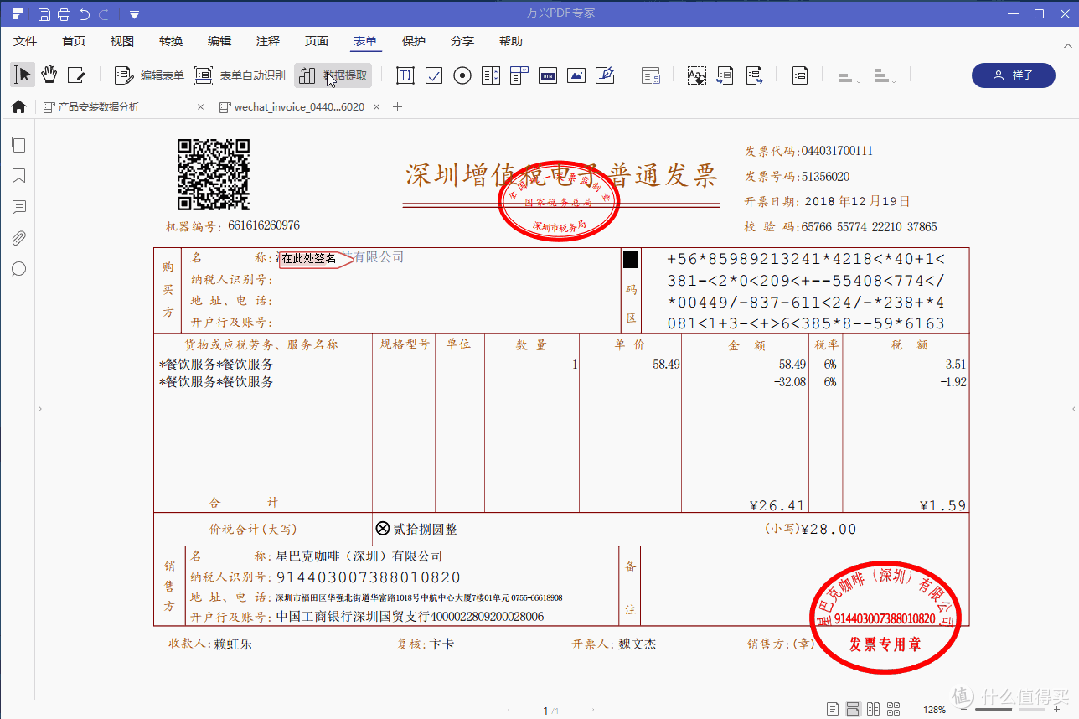Image resolution: width=1079 pixels, height=719 pixels.
Task: Click the form template icon
Action: click(x=800, y=75)
